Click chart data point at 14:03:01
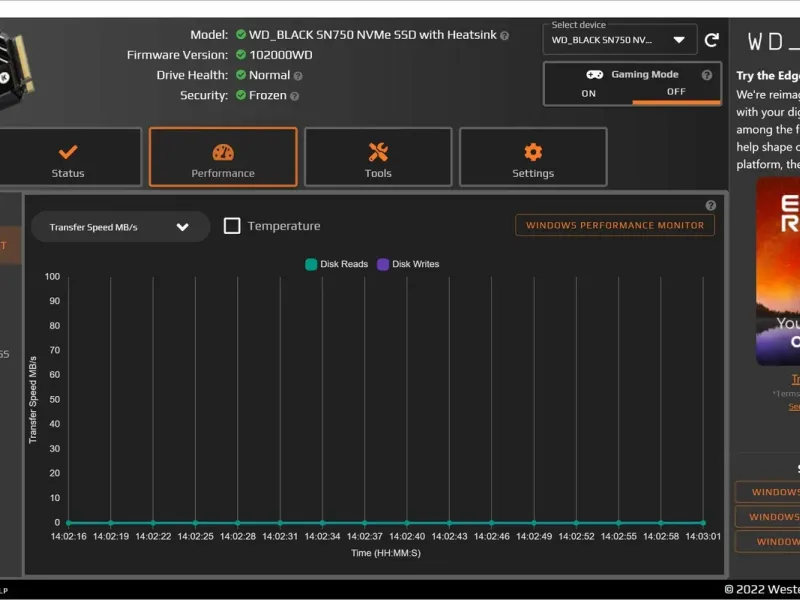800x600 pixels. (703, 523)
